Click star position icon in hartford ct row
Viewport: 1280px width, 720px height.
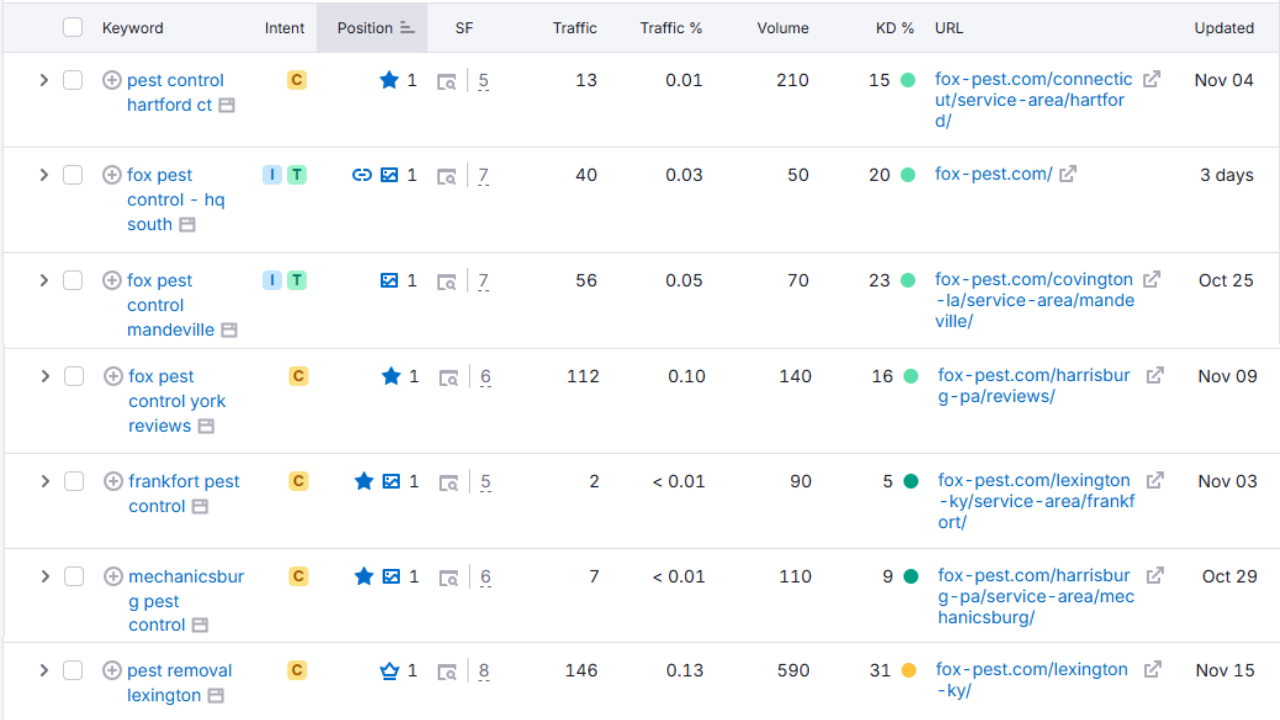(389, 80)
